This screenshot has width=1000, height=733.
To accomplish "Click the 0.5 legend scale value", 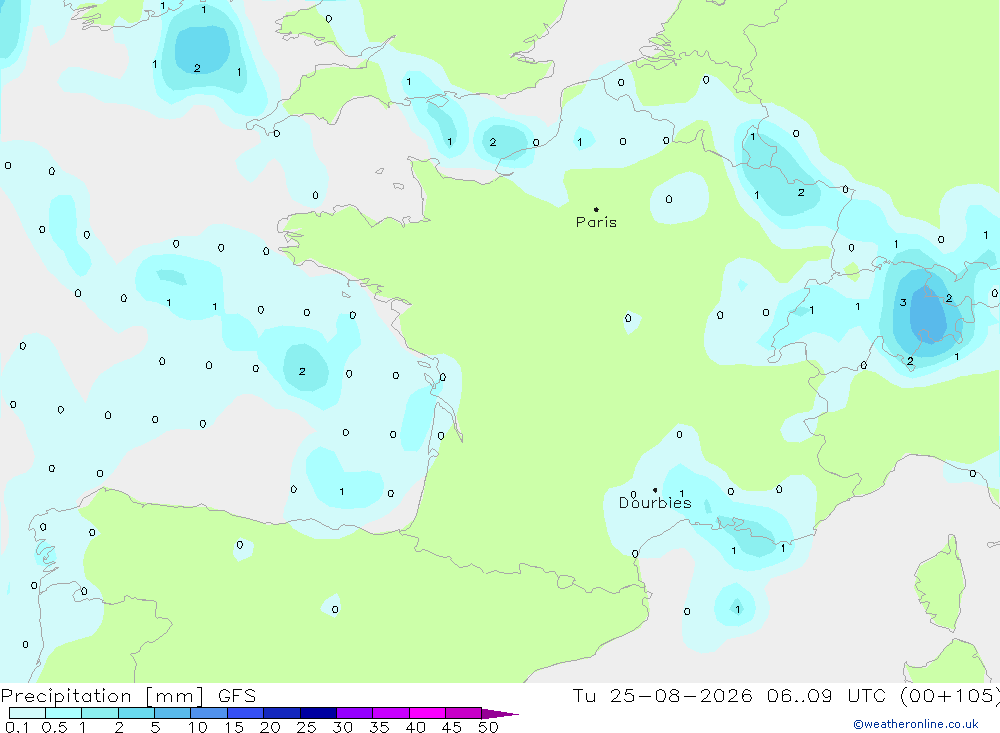I will coord(54,727).
